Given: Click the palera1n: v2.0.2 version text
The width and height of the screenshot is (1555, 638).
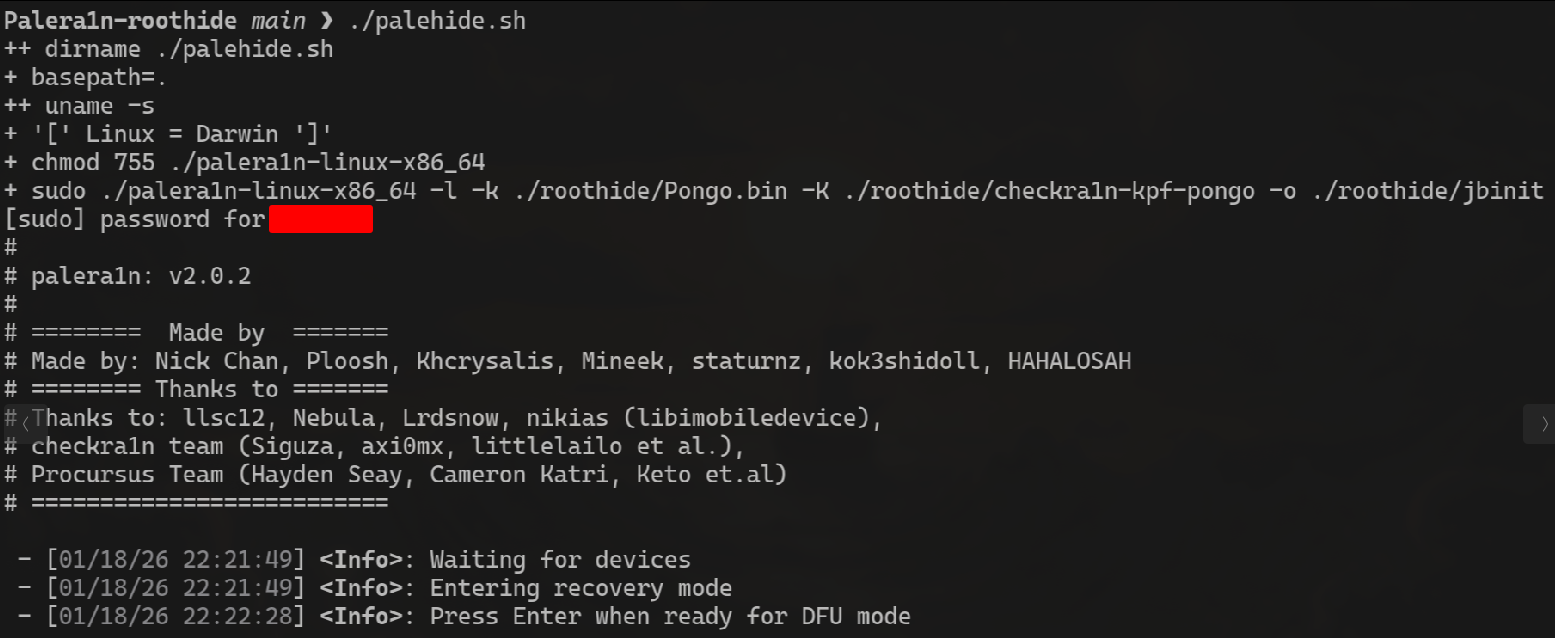Looking at the screenshot, I should (140, 275).
